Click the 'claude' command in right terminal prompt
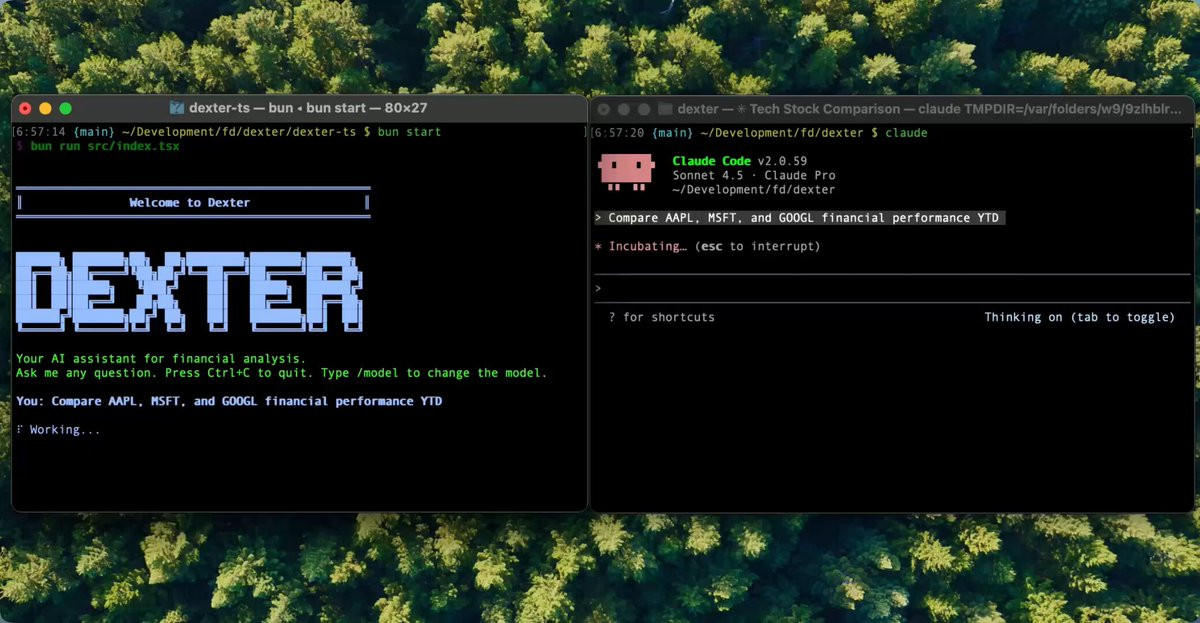 [906, 133]
